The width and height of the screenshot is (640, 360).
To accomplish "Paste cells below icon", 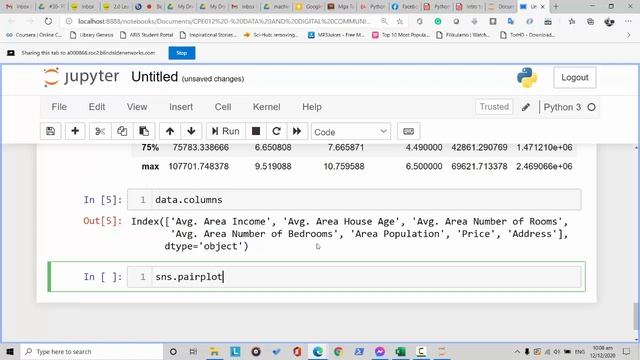I will 144,131.
